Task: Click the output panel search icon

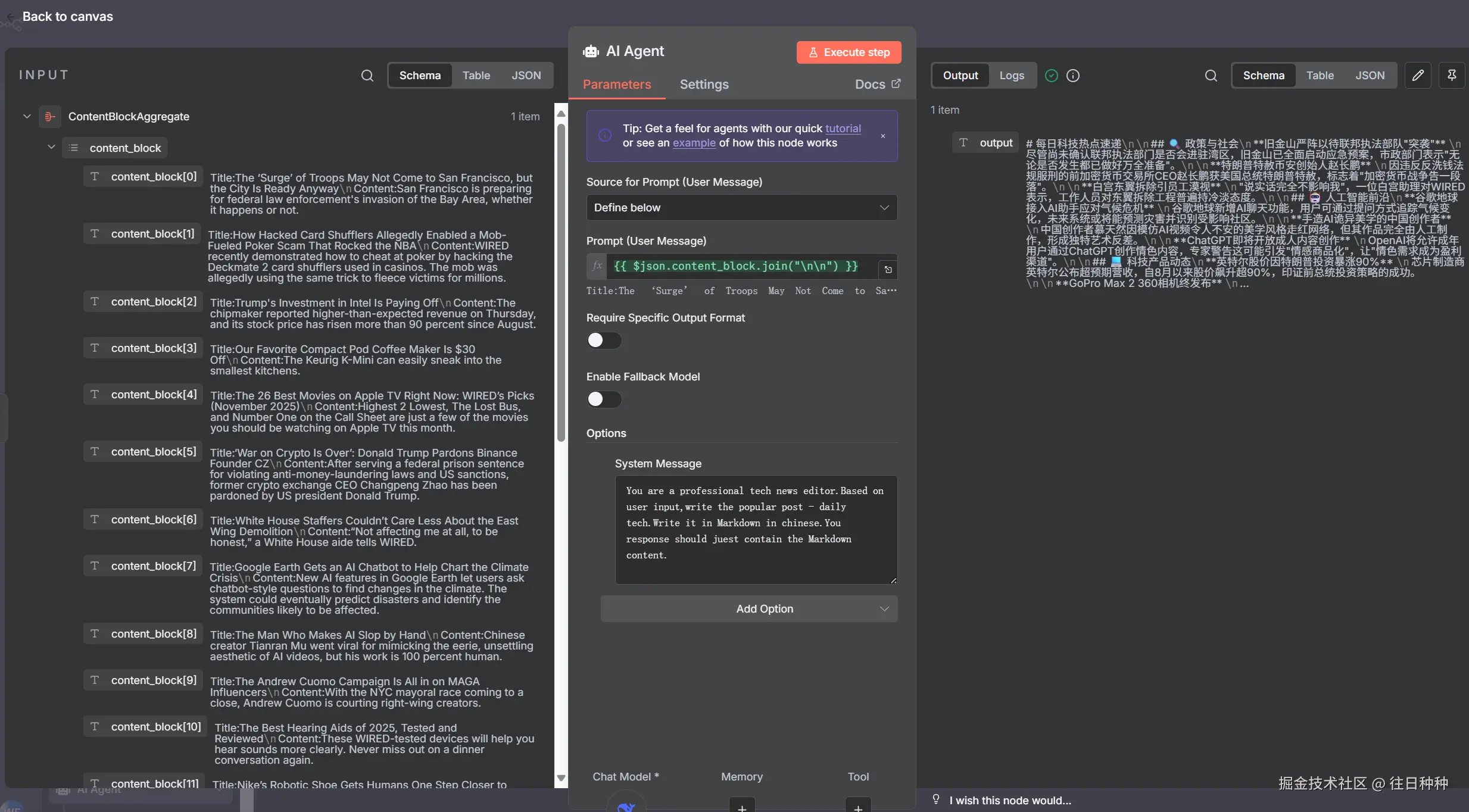Action: click(x=1211, y=76)
